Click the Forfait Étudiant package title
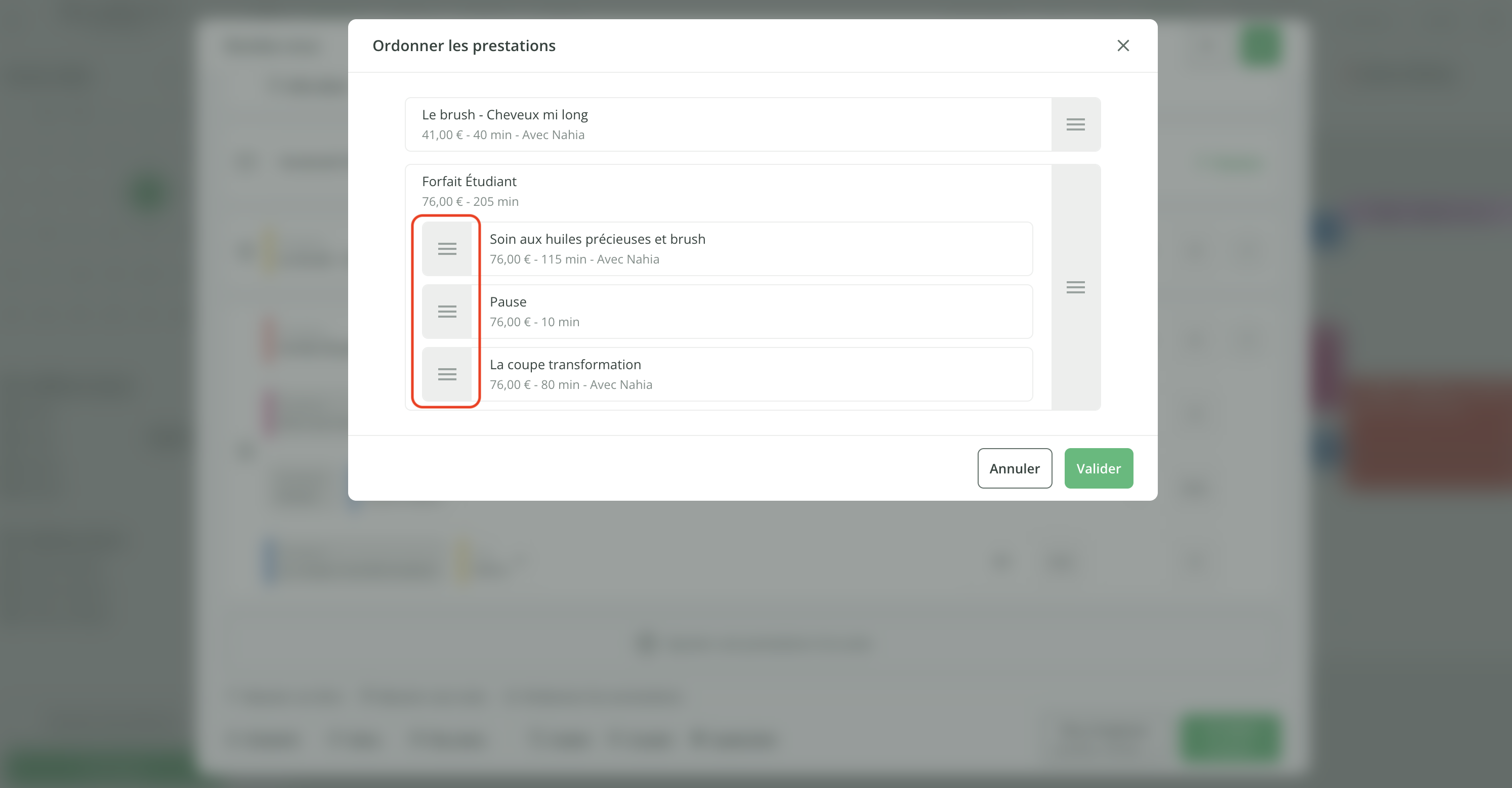Image resolution: width=1512 pixels, height=788 pixels. [469, 181]
